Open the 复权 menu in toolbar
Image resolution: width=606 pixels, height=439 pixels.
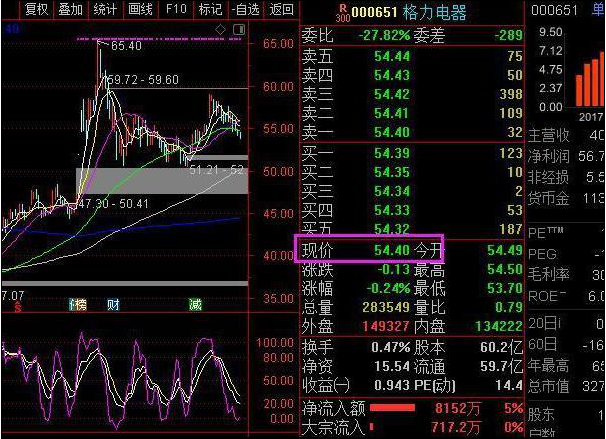tap(37, 9)
